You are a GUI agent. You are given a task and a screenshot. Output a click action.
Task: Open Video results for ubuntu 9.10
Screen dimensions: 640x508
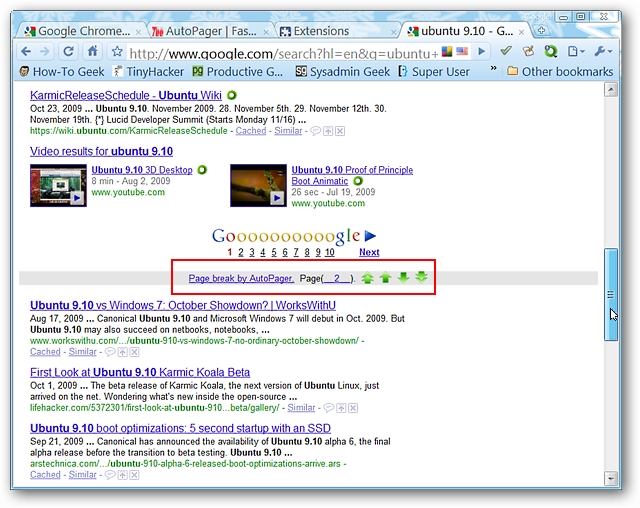click(101, 151)
